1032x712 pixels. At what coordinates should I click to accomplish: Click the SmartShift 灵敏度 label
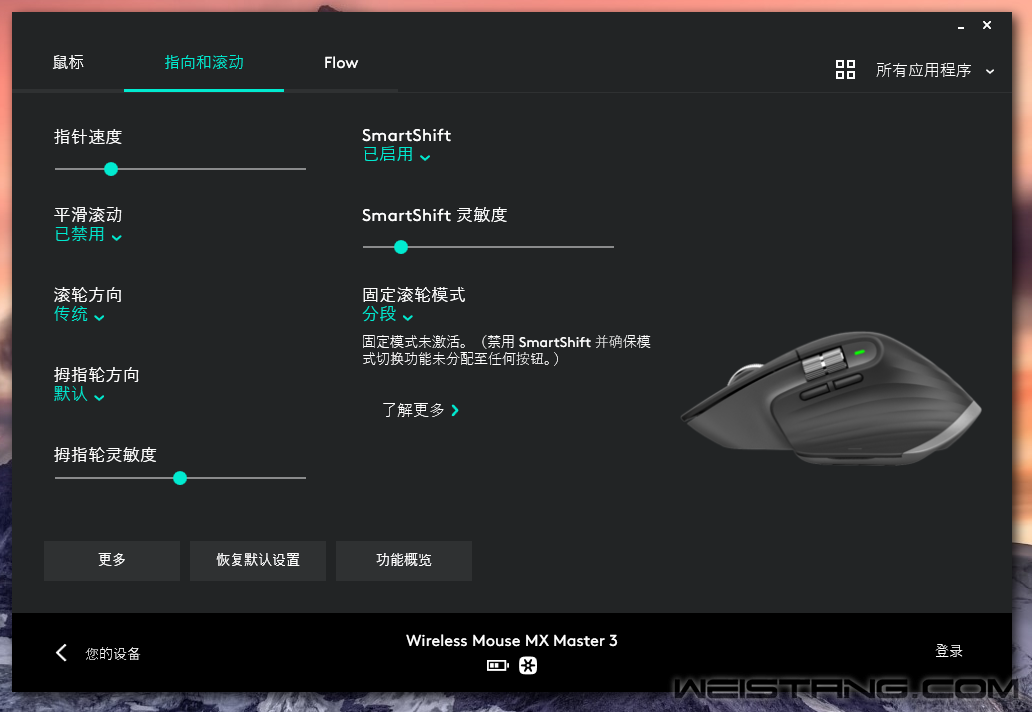[434, 215]
